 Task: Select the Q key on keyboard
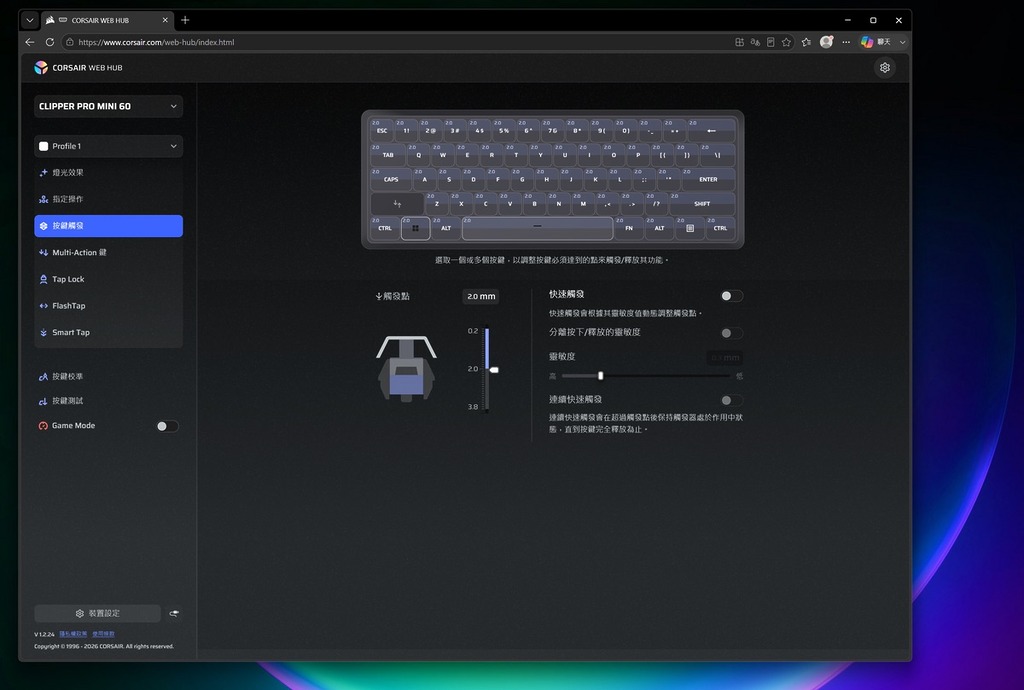(419, 155)
